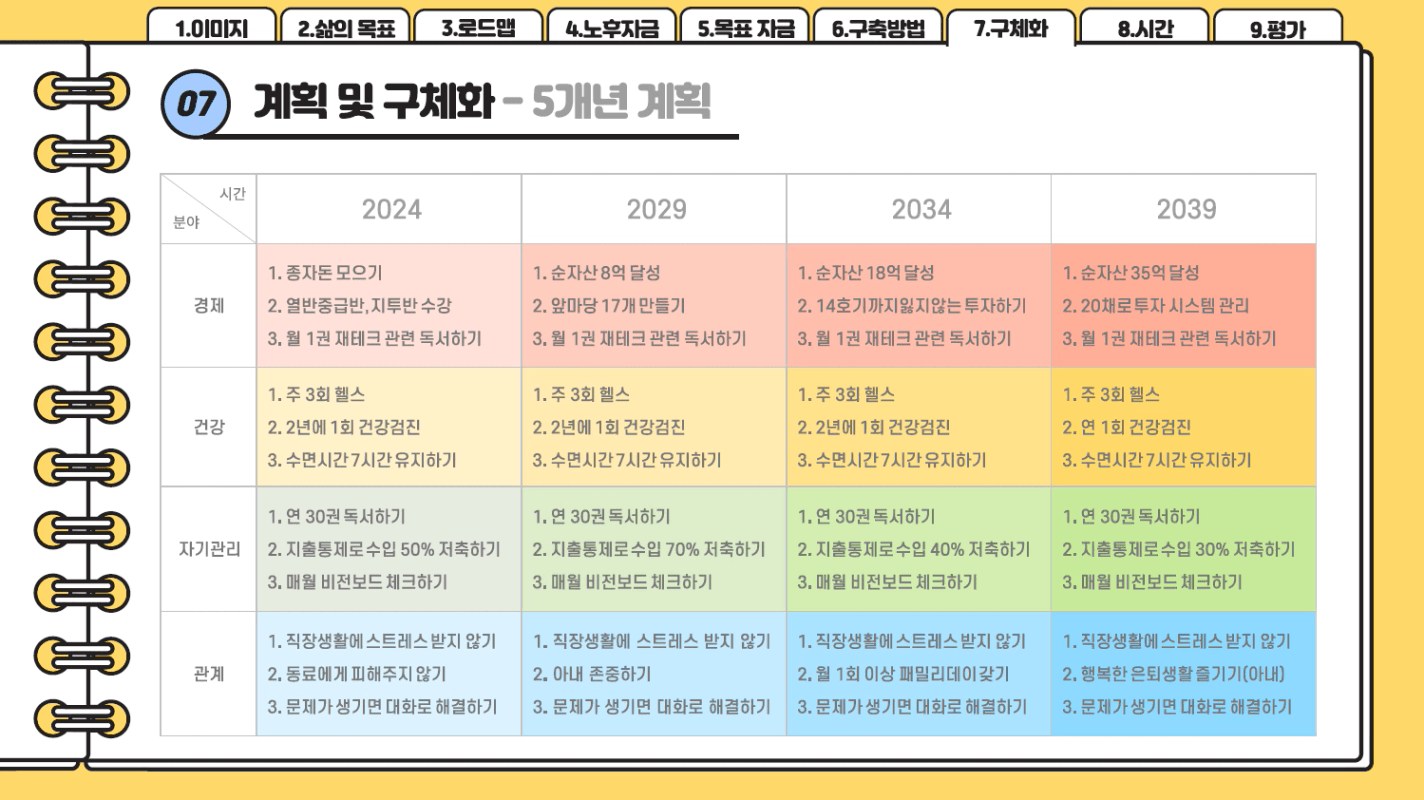Click the line 1. 종자돈 모으기
Viewport: 1424px width, 800px height.
pos(325,273)
